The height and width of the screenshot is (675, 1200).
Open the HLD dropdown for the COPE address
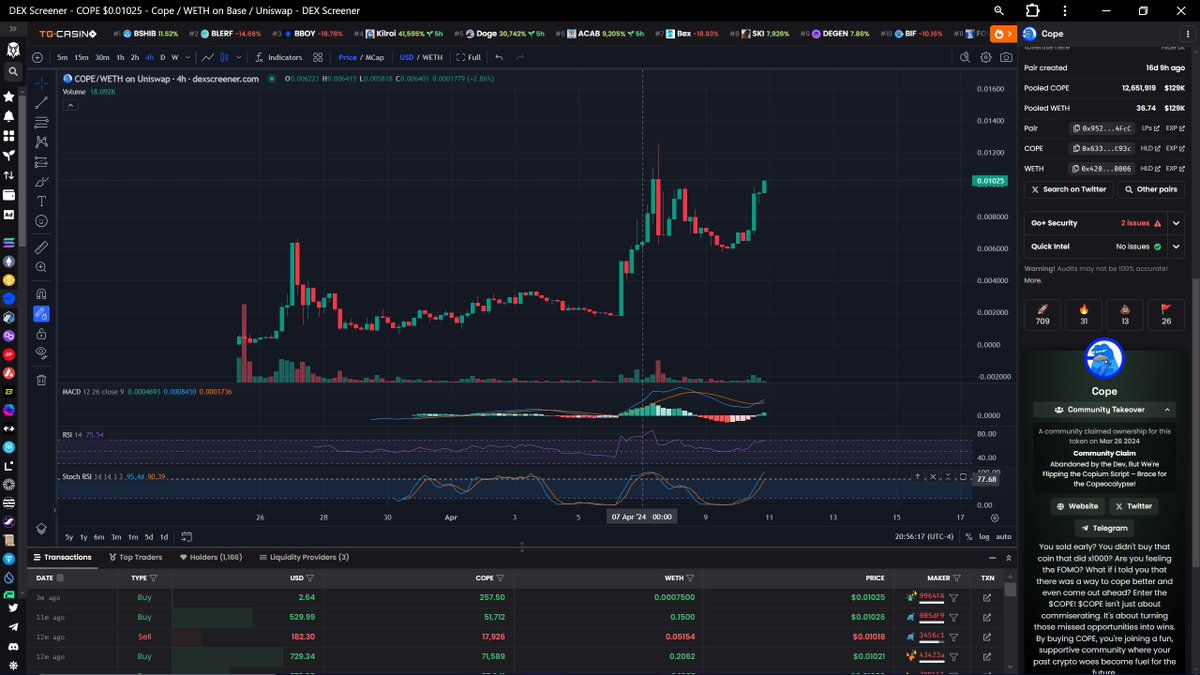coord(1149,148)
